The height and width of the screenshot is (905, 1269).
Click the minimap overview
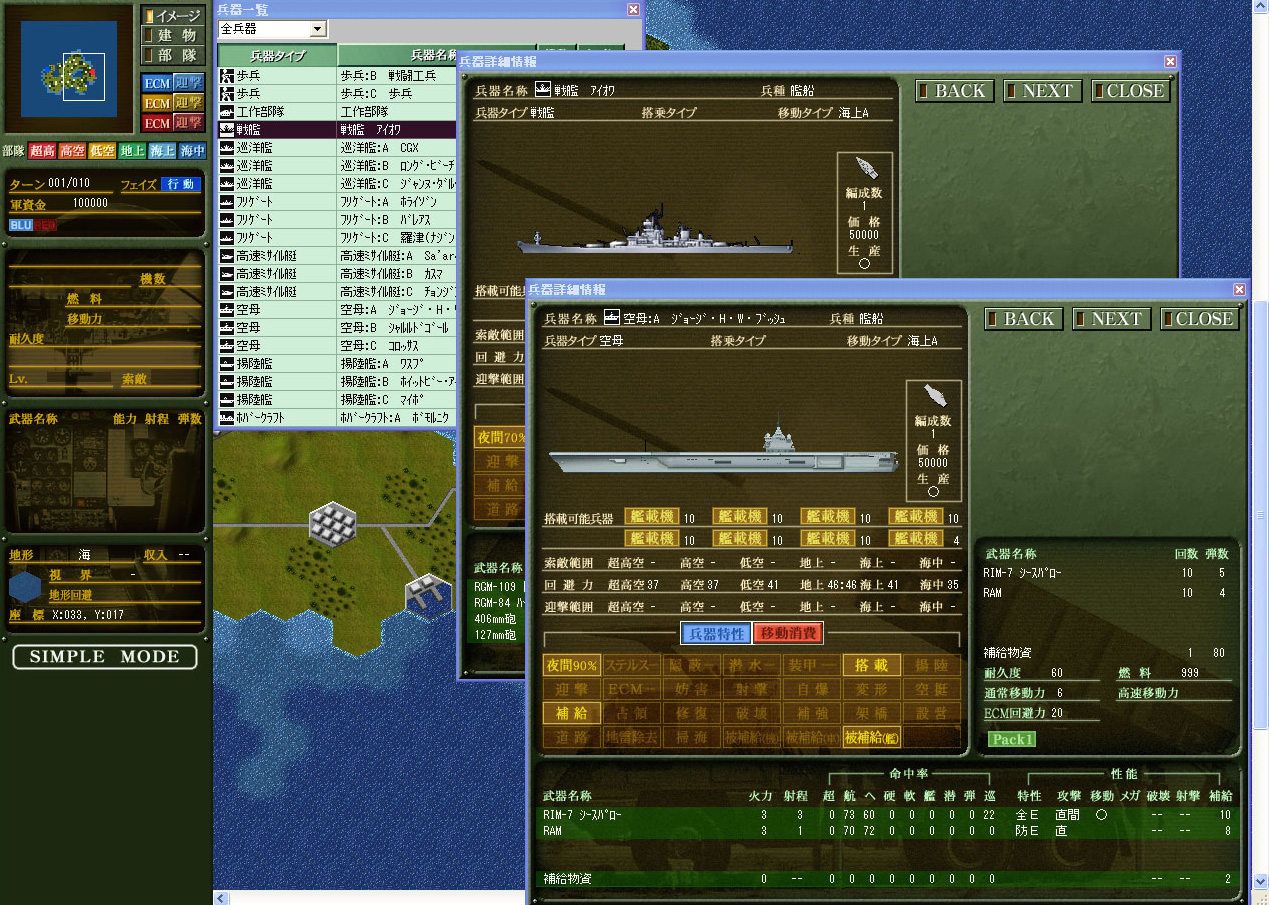69,69
